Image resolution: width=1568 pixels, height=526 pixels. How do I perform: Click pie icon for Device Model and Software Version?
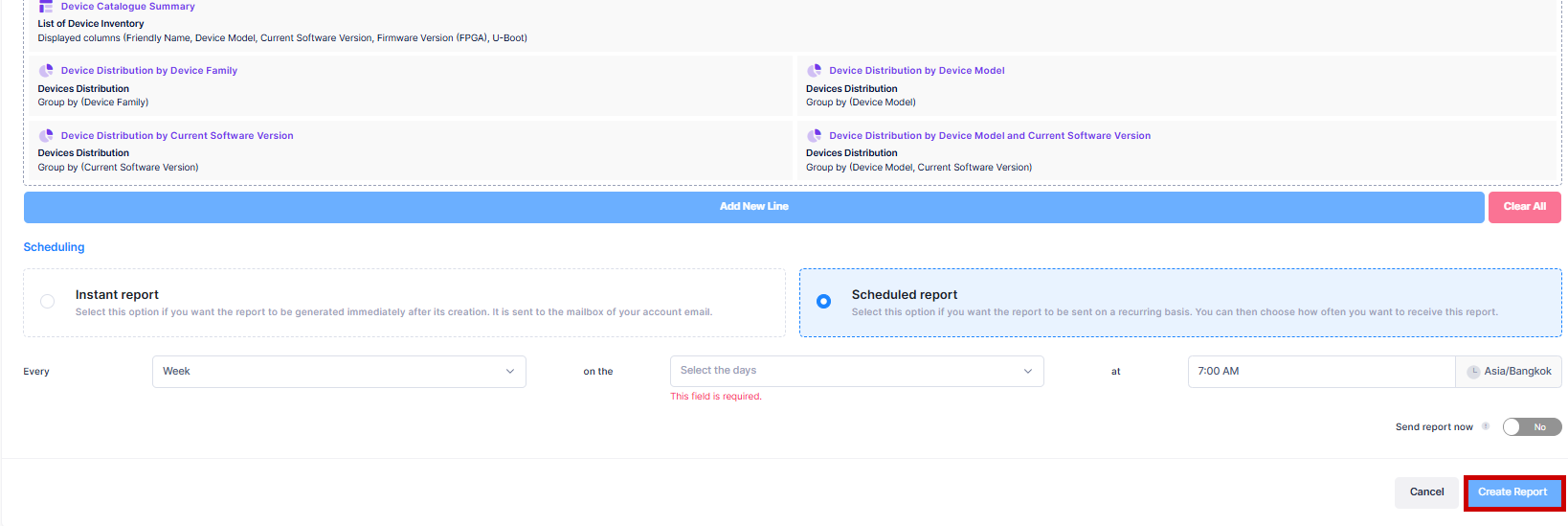[814, 136]
